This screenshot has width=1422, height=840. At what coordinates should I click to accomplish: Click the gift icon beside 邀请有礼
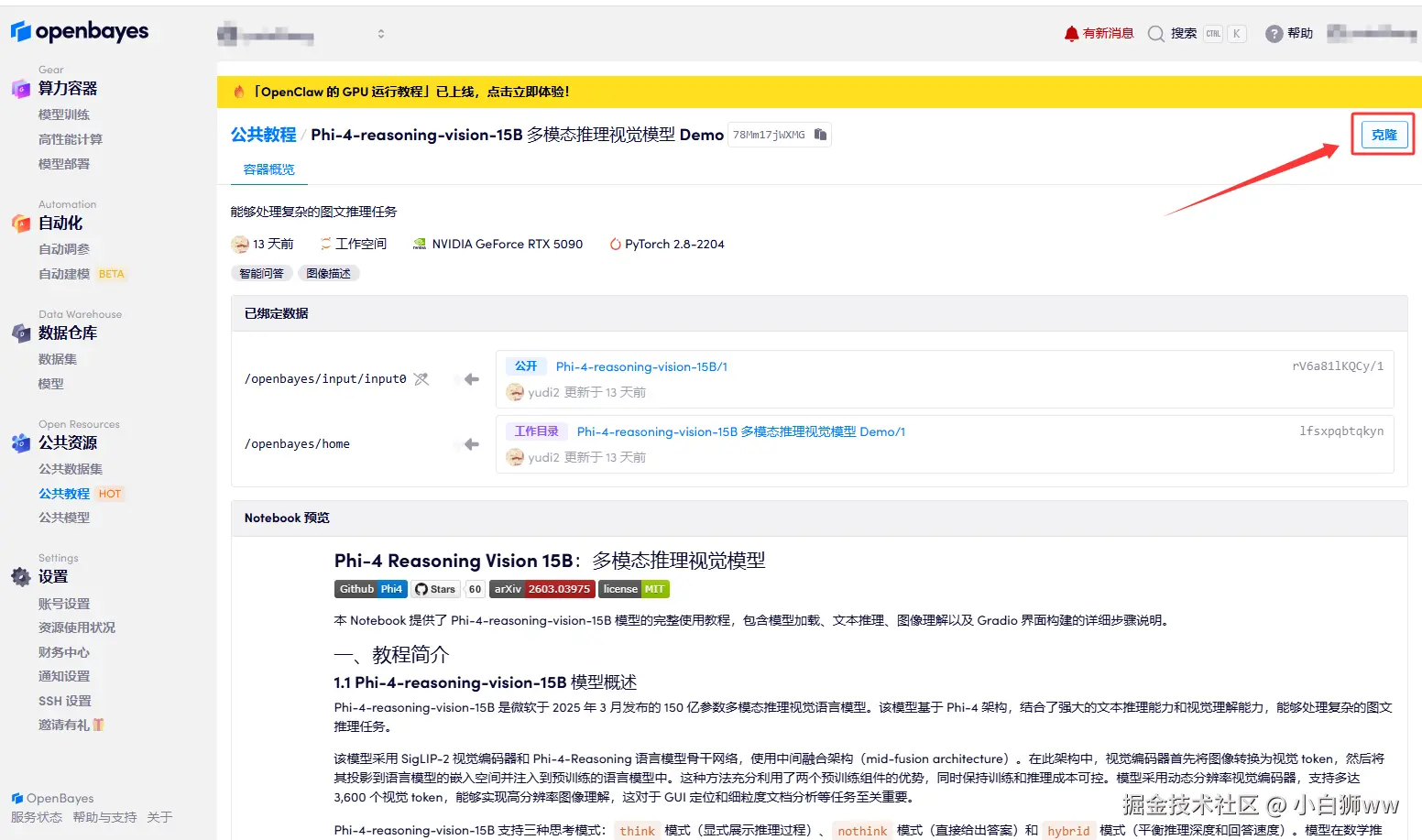tap(98, 725)
